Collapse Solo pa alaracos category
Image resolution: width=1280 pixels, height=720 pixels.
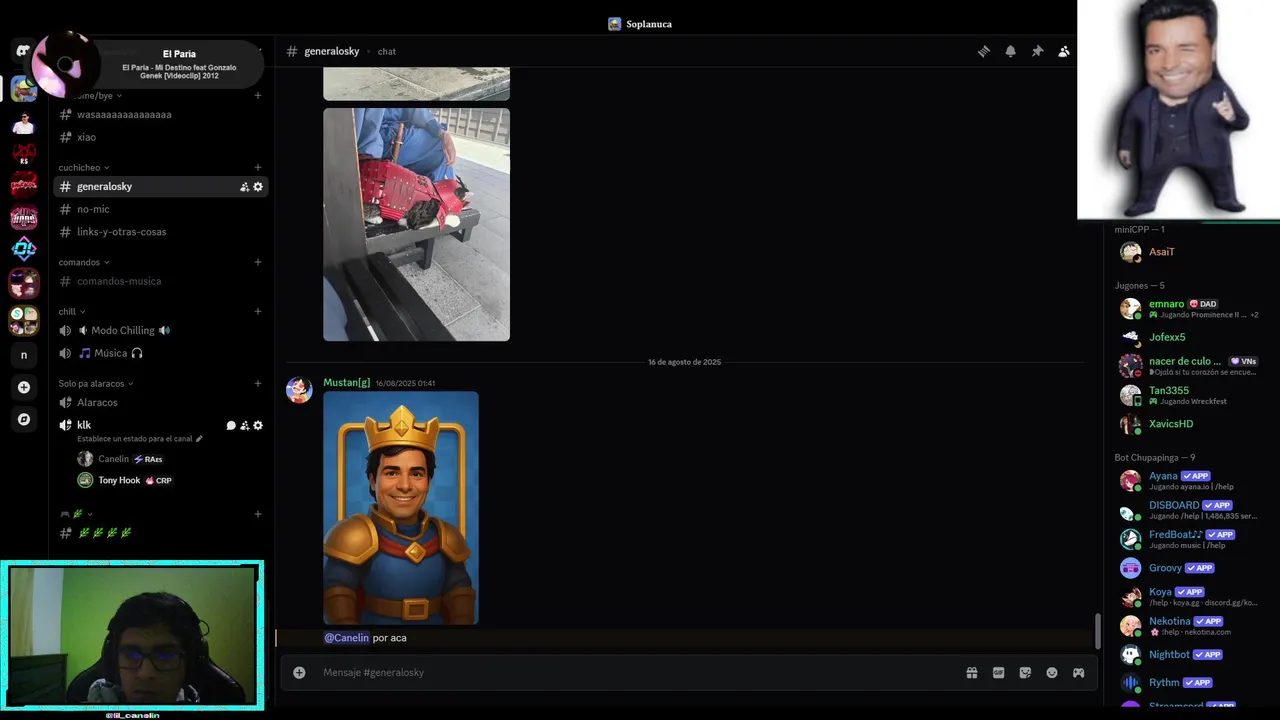(96, 384)
